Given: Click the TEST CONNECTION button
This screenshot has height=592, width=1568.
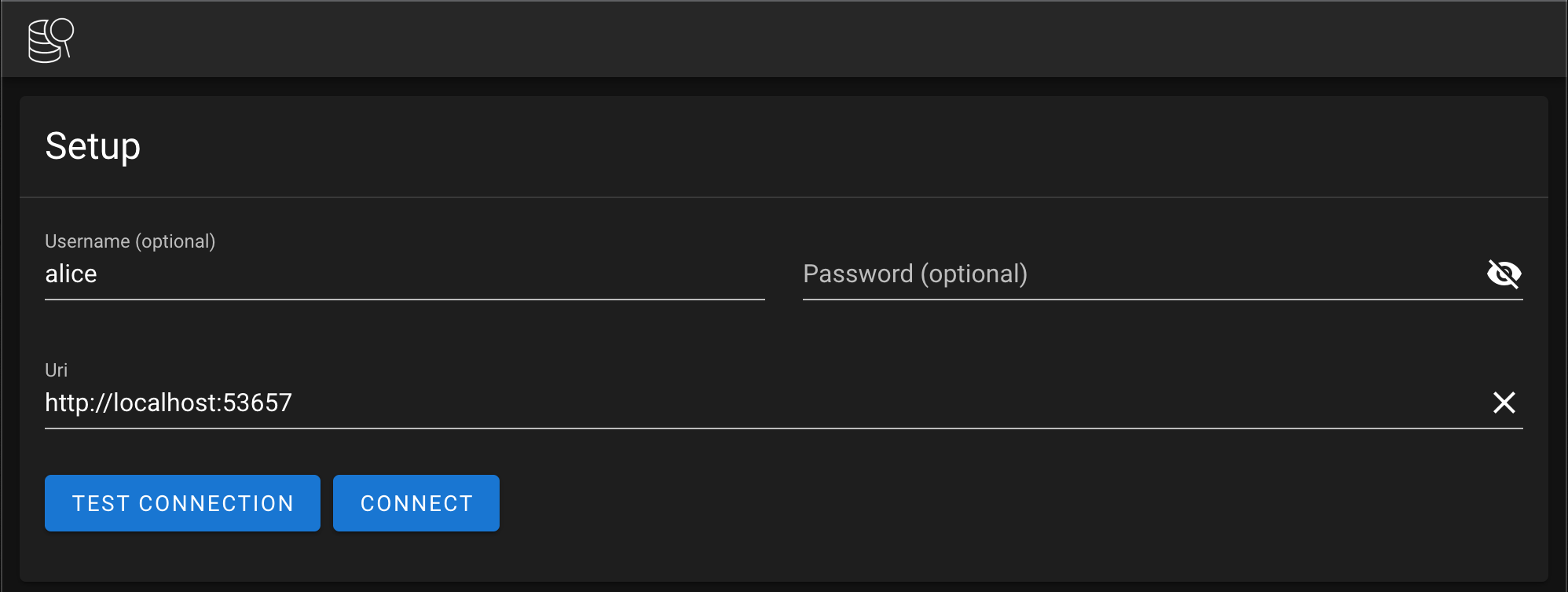Looking at the screenshot, I should 182,503.
